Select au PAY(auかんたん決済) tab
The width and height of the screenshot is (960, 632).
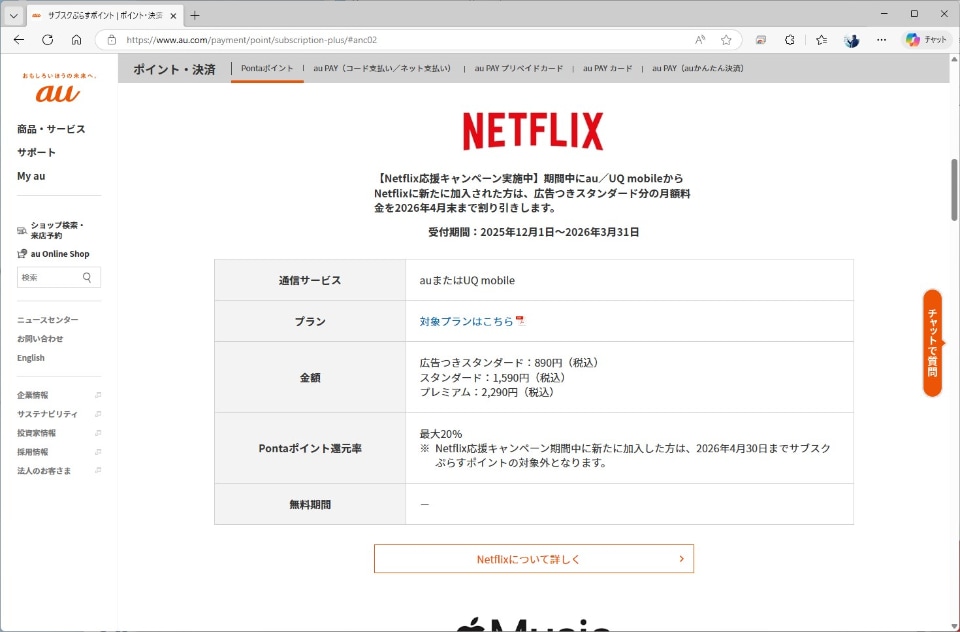coord(699,69)
